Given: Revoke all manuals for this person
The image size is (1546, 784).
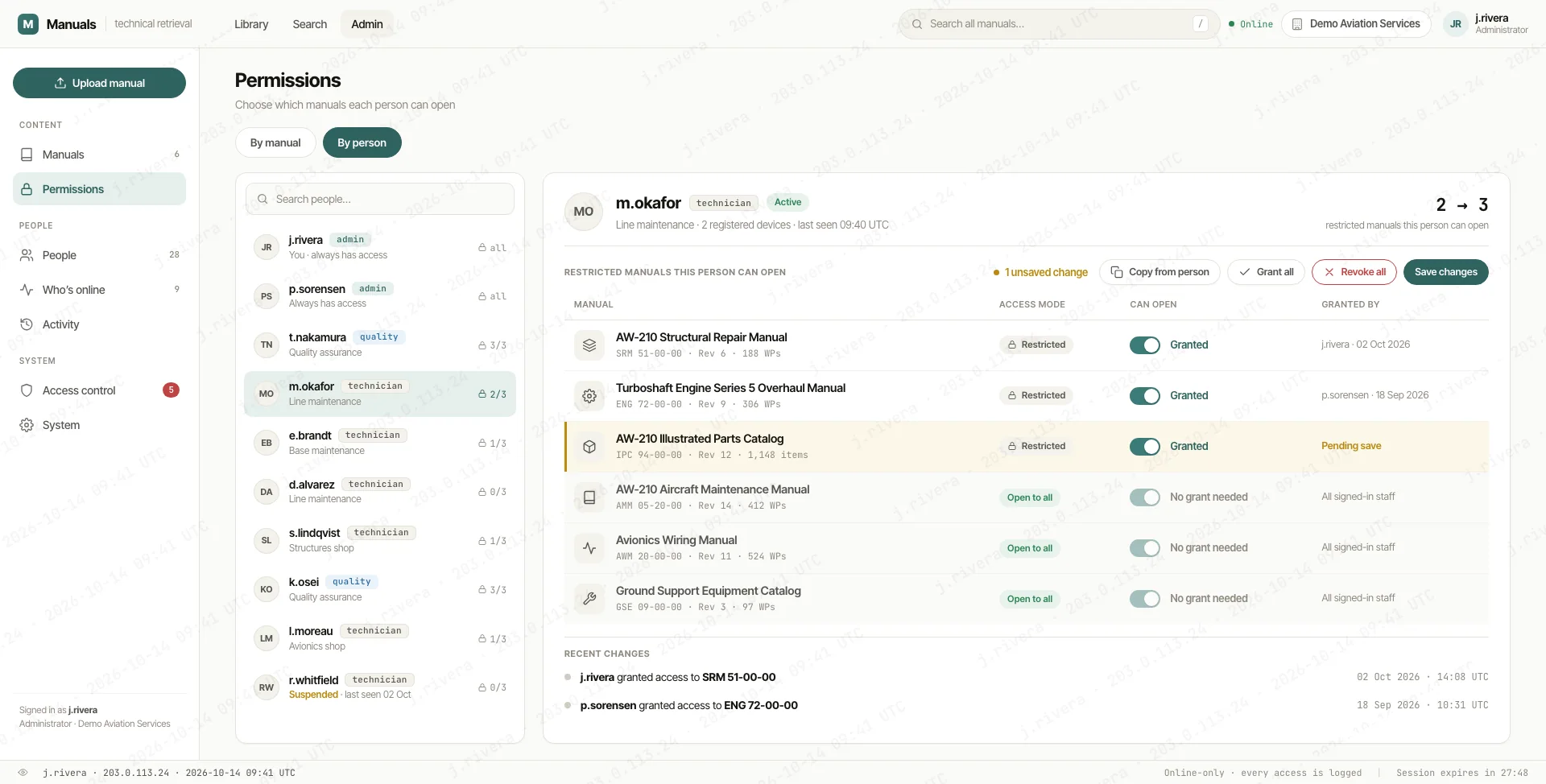Looking at the screenshot, I should [1354, 272].
